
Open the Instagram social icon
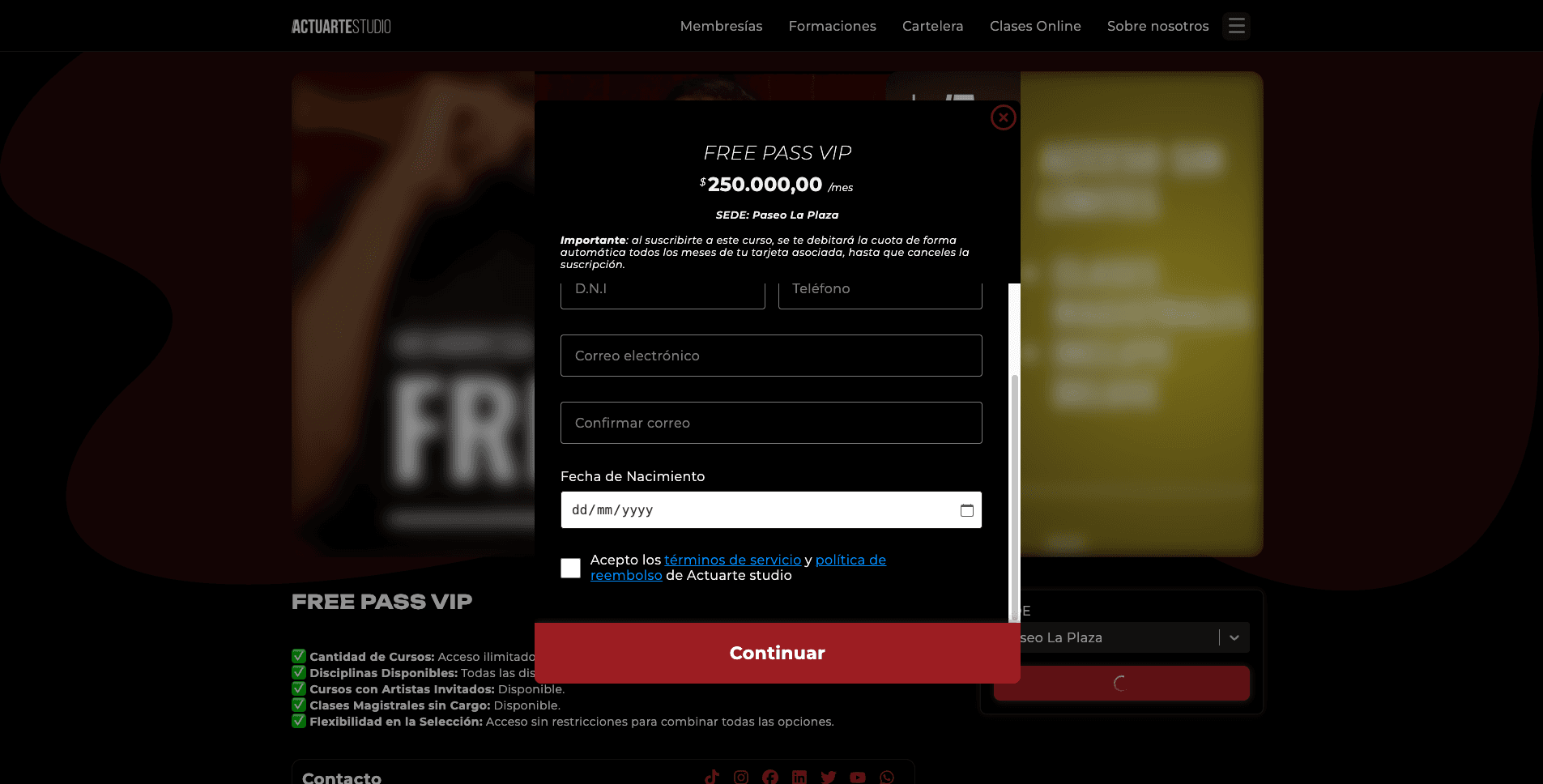(741, 777)
